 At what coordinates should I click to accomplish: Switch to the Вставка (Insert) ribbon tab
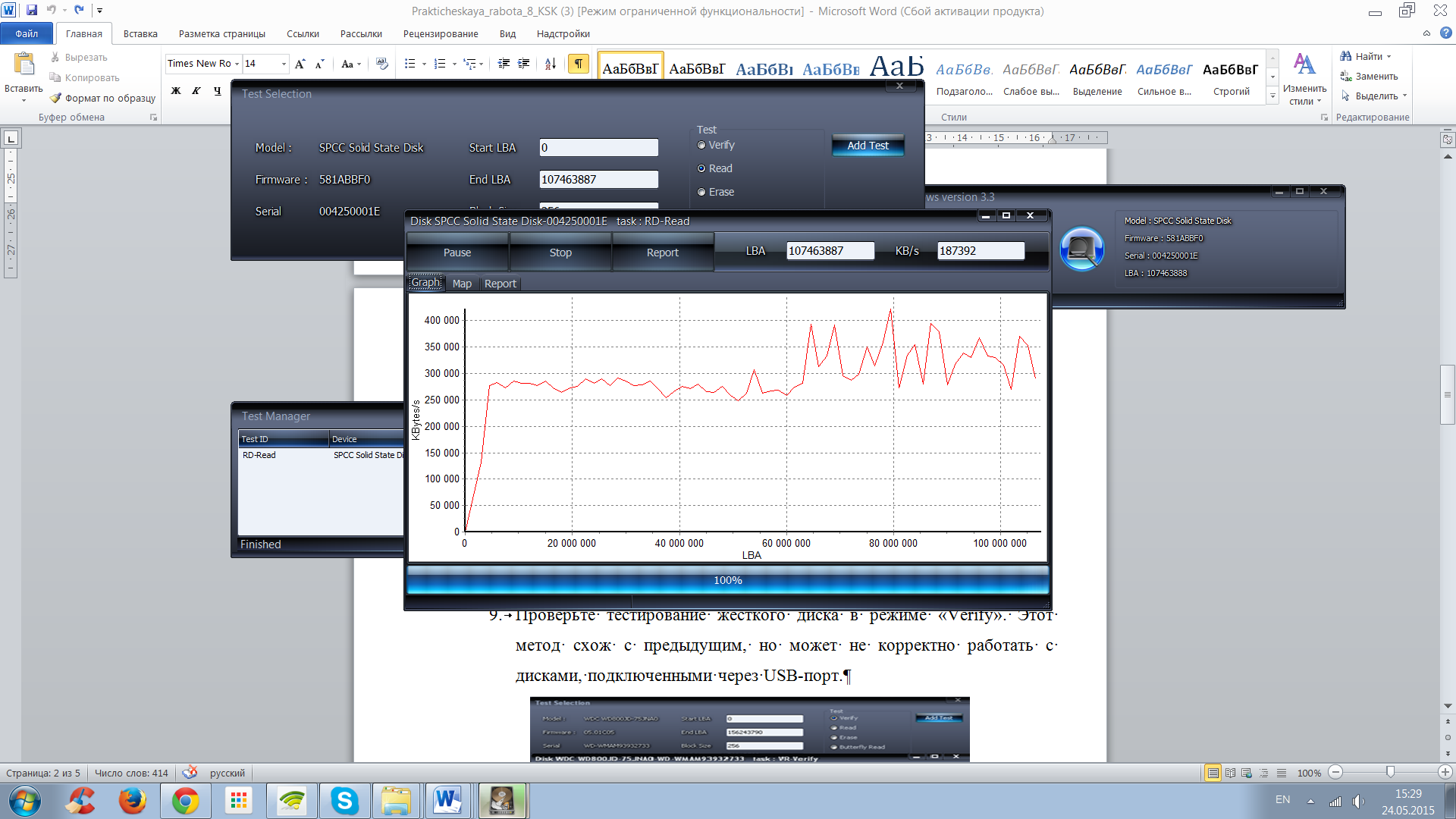[x=140, y=33]
